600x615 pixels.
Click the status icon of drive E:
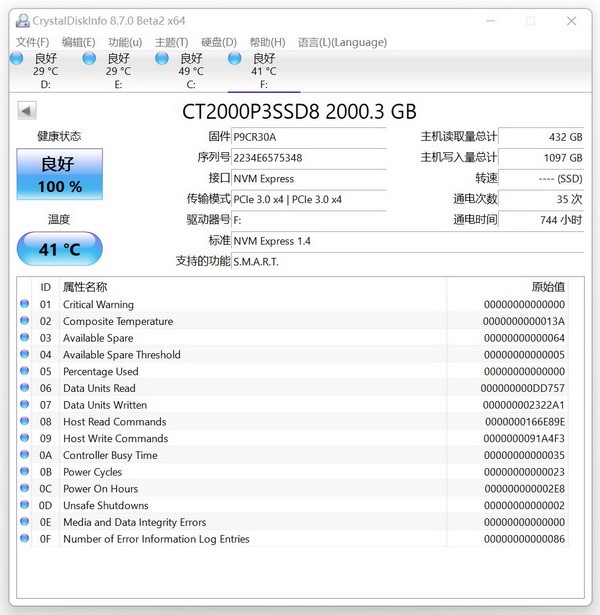89,58
